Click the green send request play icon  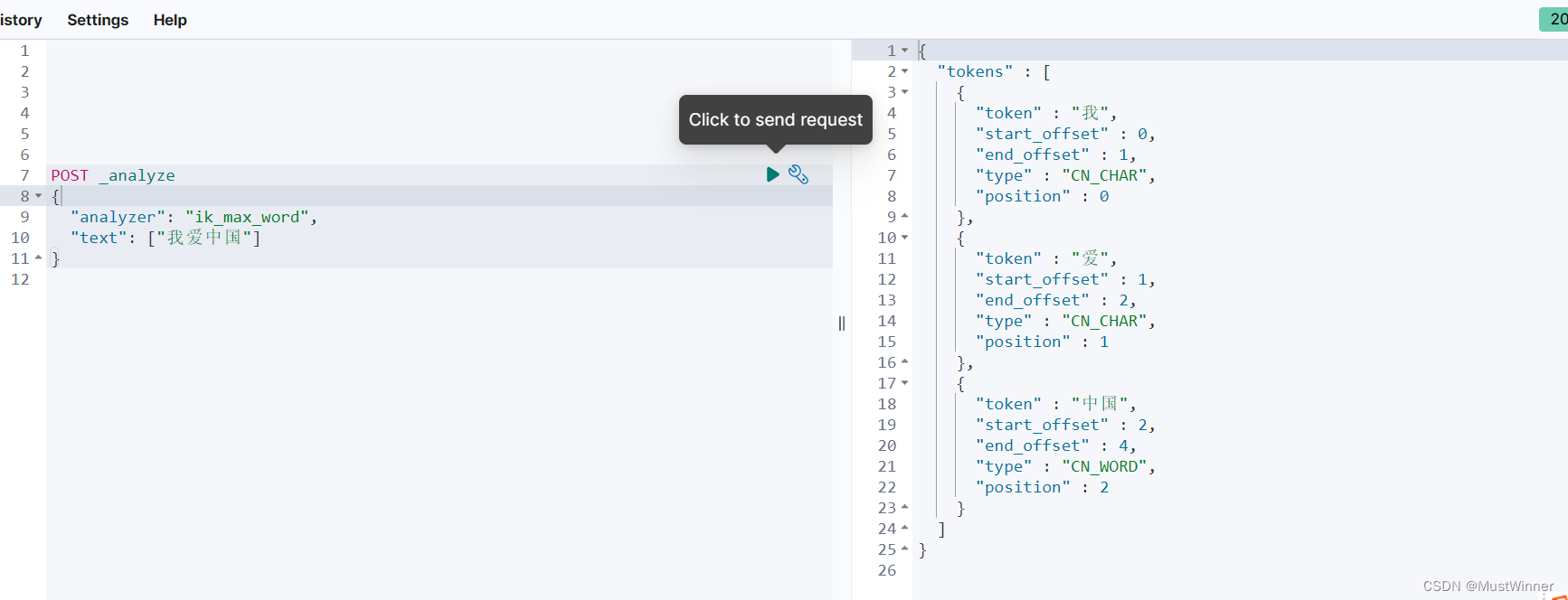[x=772, y=174]
